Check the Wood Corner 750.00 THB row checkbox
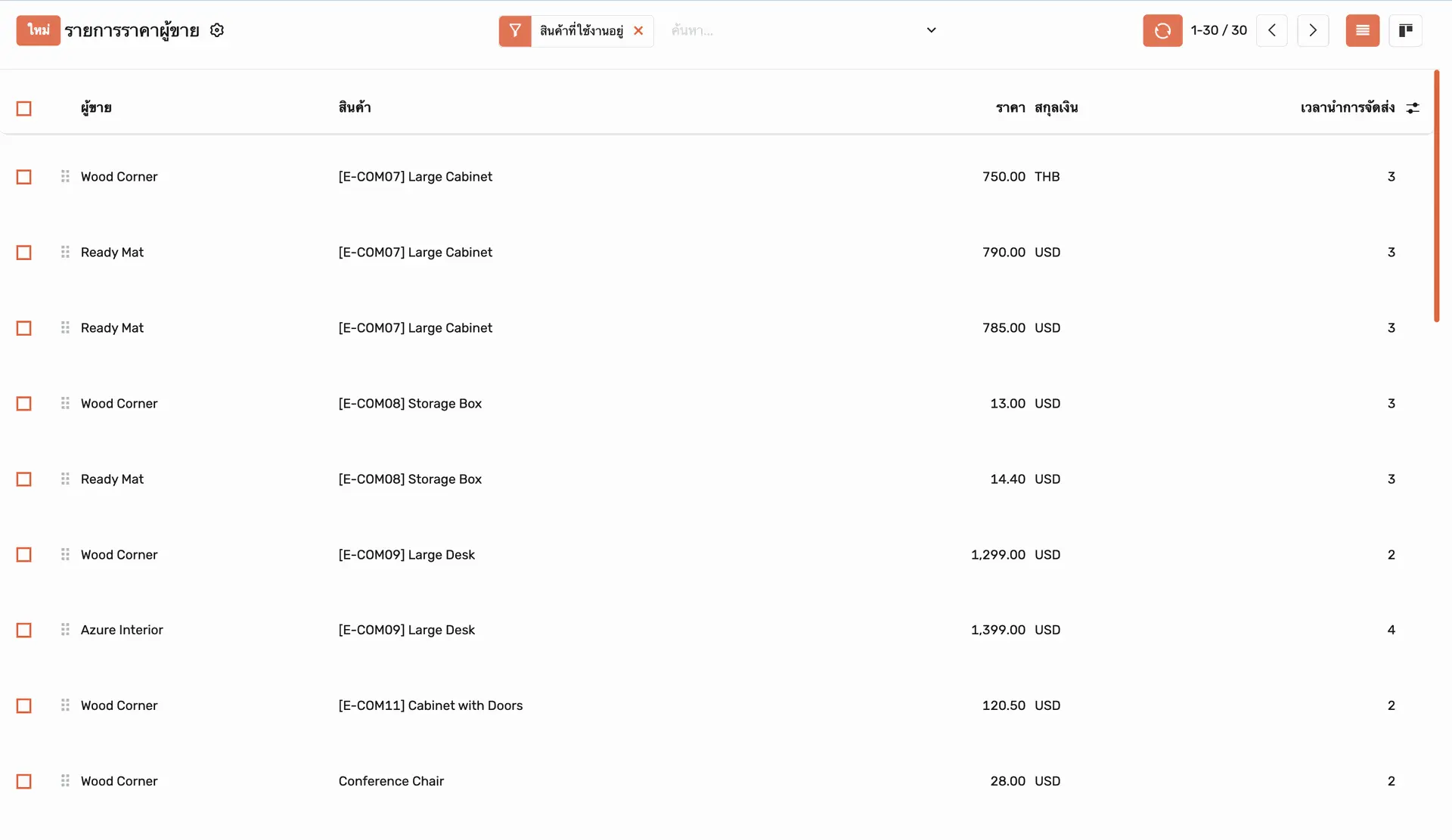The width and height of the screenshot is (1452, 840). (24, 177)
